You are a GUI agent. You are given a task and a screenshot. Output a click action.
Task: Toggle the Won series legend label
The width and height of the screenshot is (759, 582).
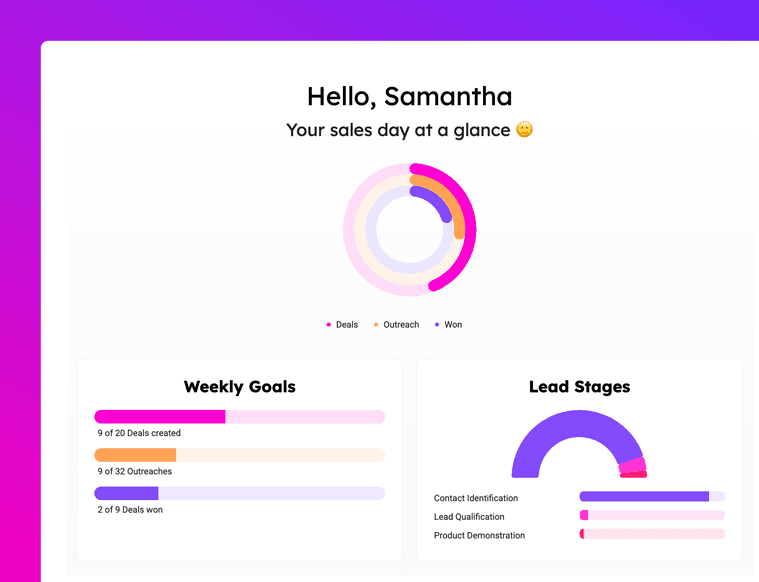[453, 325]
